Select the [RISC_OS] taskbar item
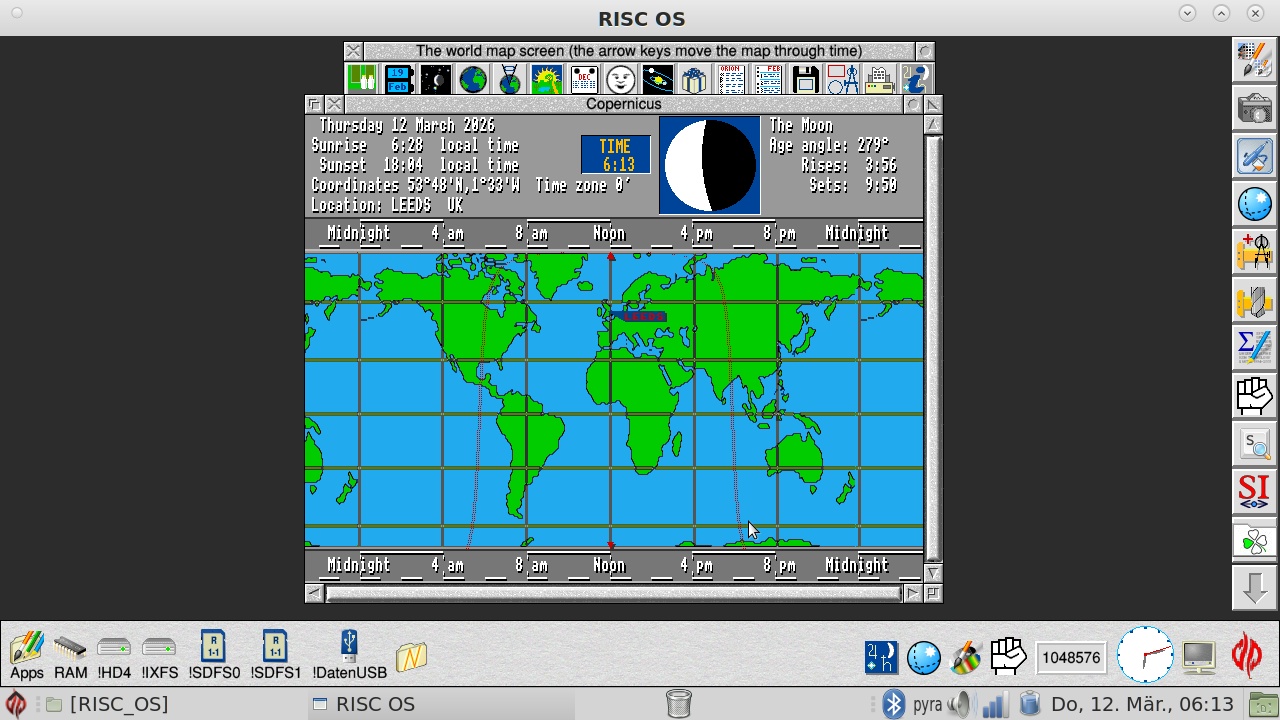 pyautogui.click(x=108, y=704)
